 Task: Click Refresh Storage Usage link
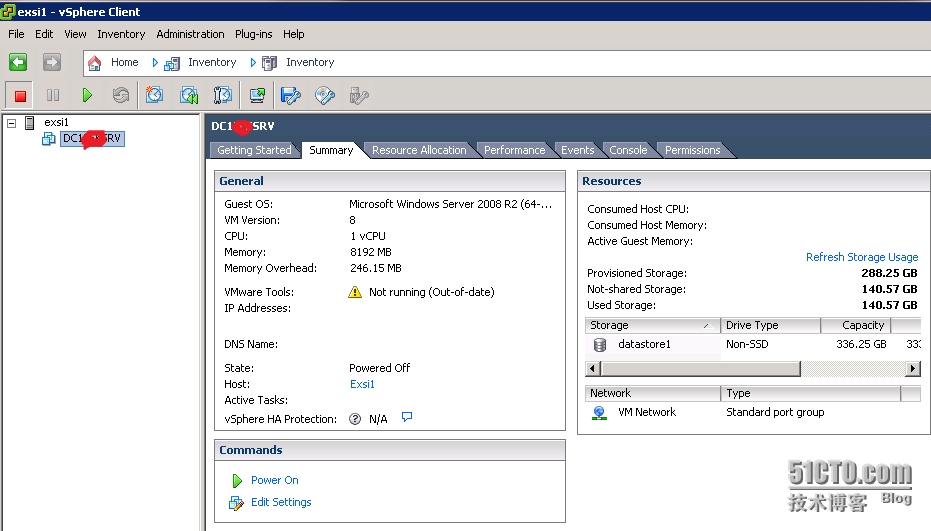tap(862, 257)
